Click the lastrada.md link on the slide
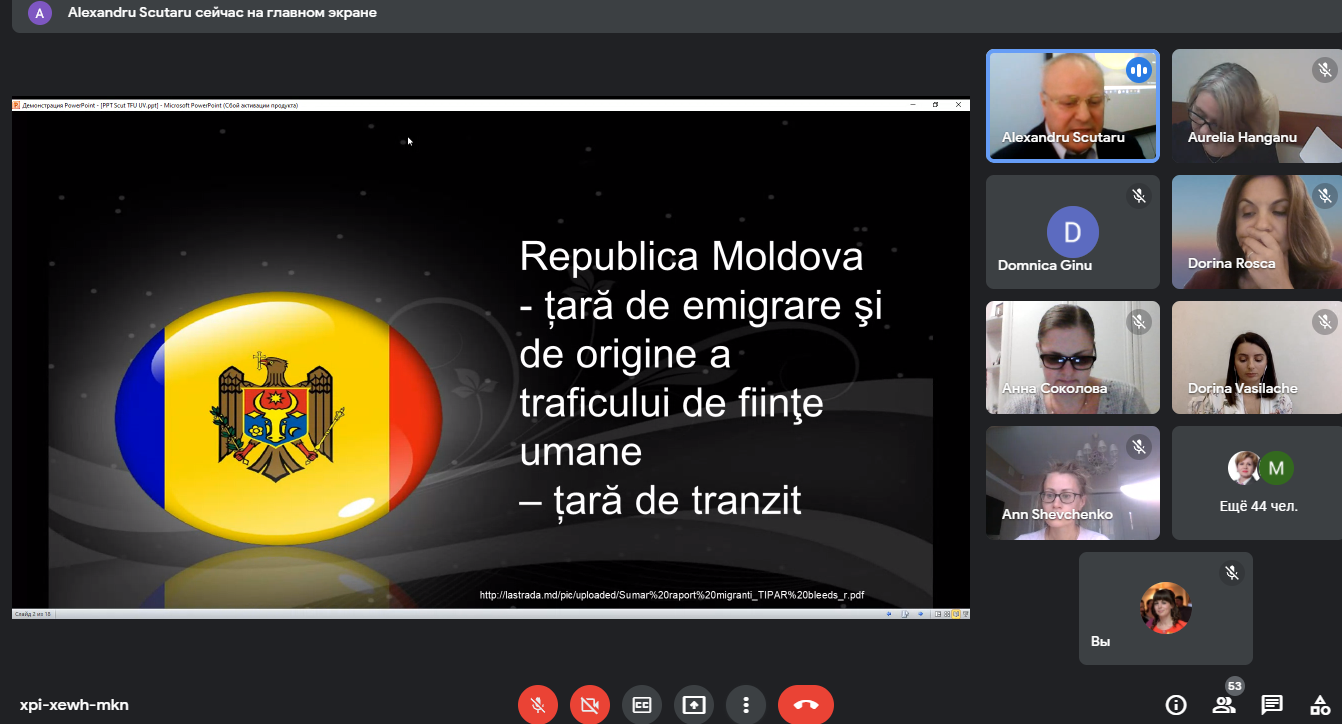 tap(671, 595)
